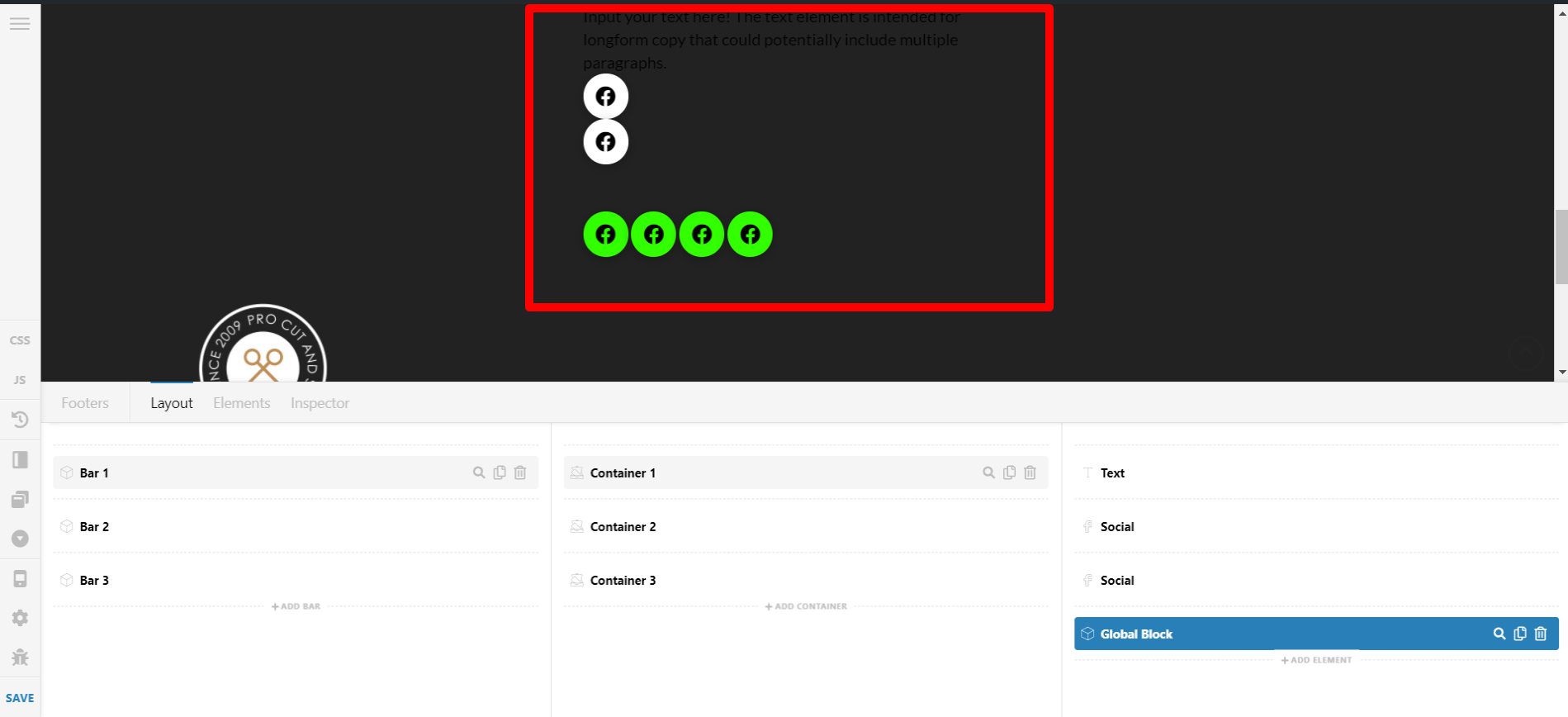1568x717 pixels.
Task: Click Add Container
Action: (x=806, y=606)
